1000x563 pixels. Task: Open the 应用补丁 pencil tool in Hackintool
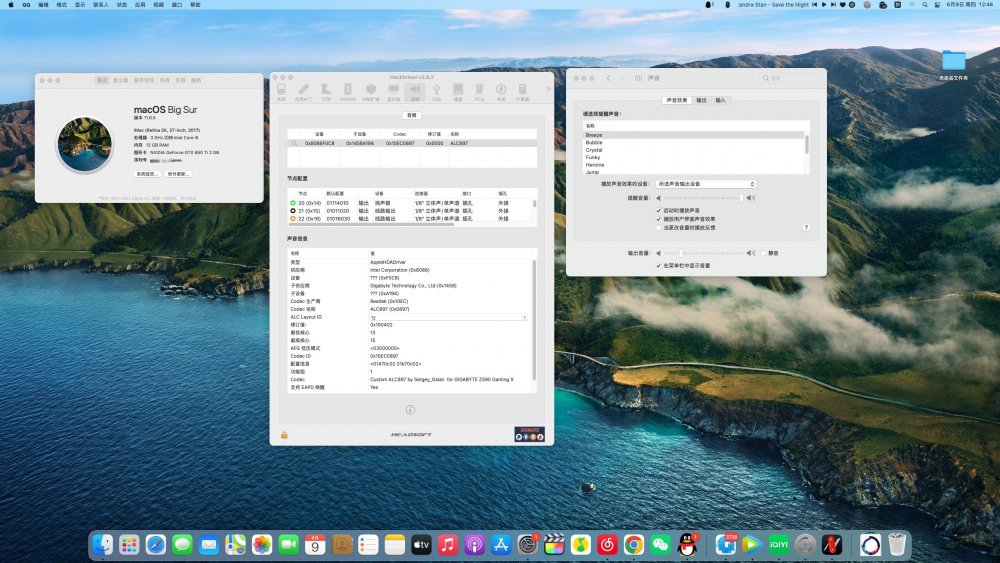click(x=303, y=92)
